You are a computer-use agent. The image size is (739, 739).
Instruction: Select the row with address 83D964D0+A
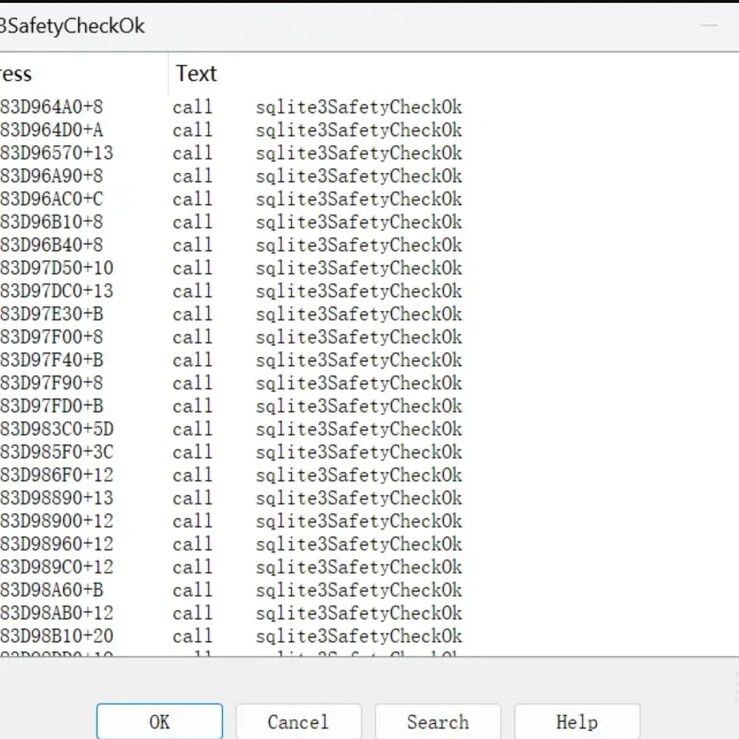[x=370, y=130]
